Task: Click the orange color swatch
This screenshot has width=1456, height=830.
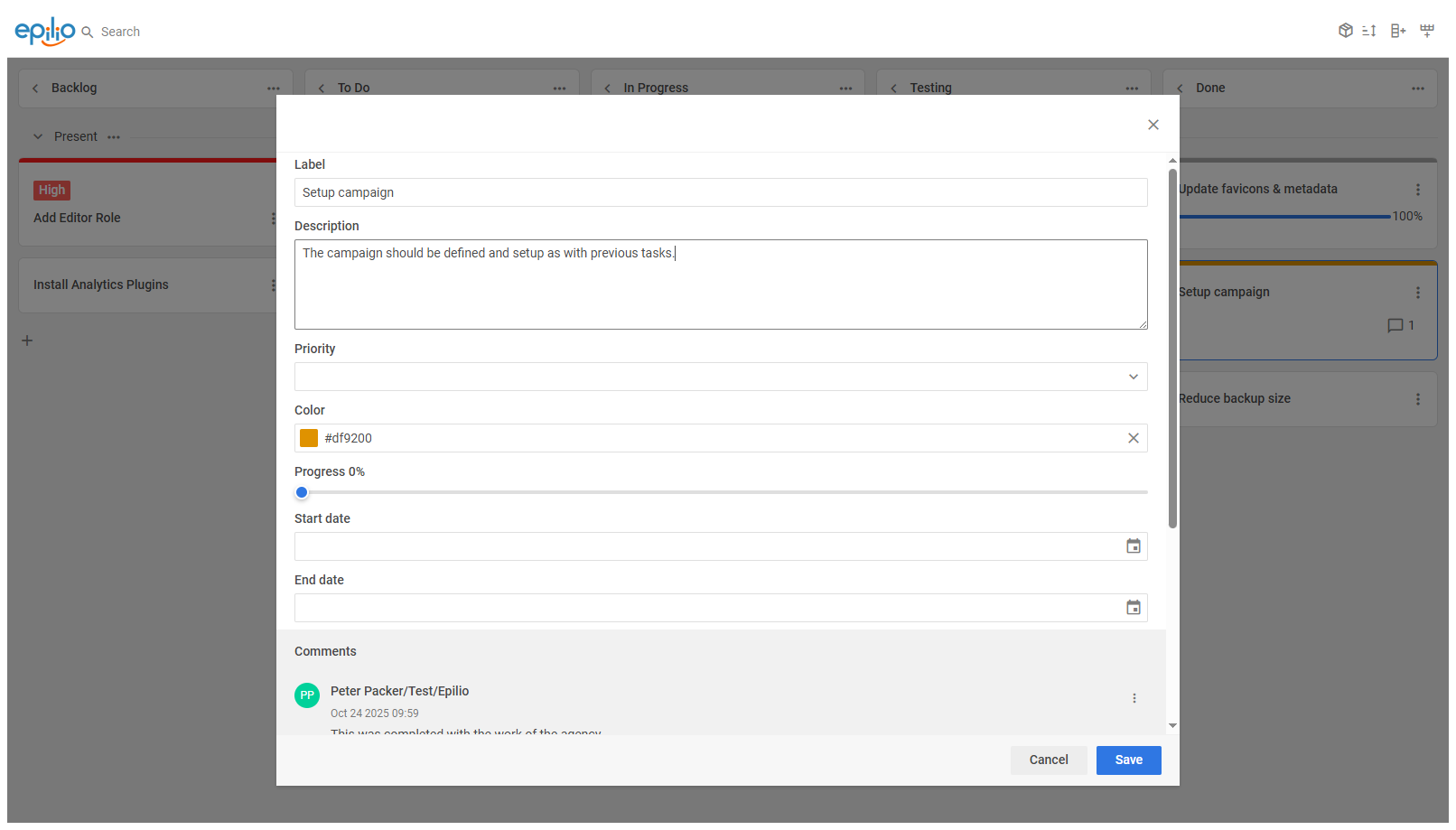Action: 309,438
